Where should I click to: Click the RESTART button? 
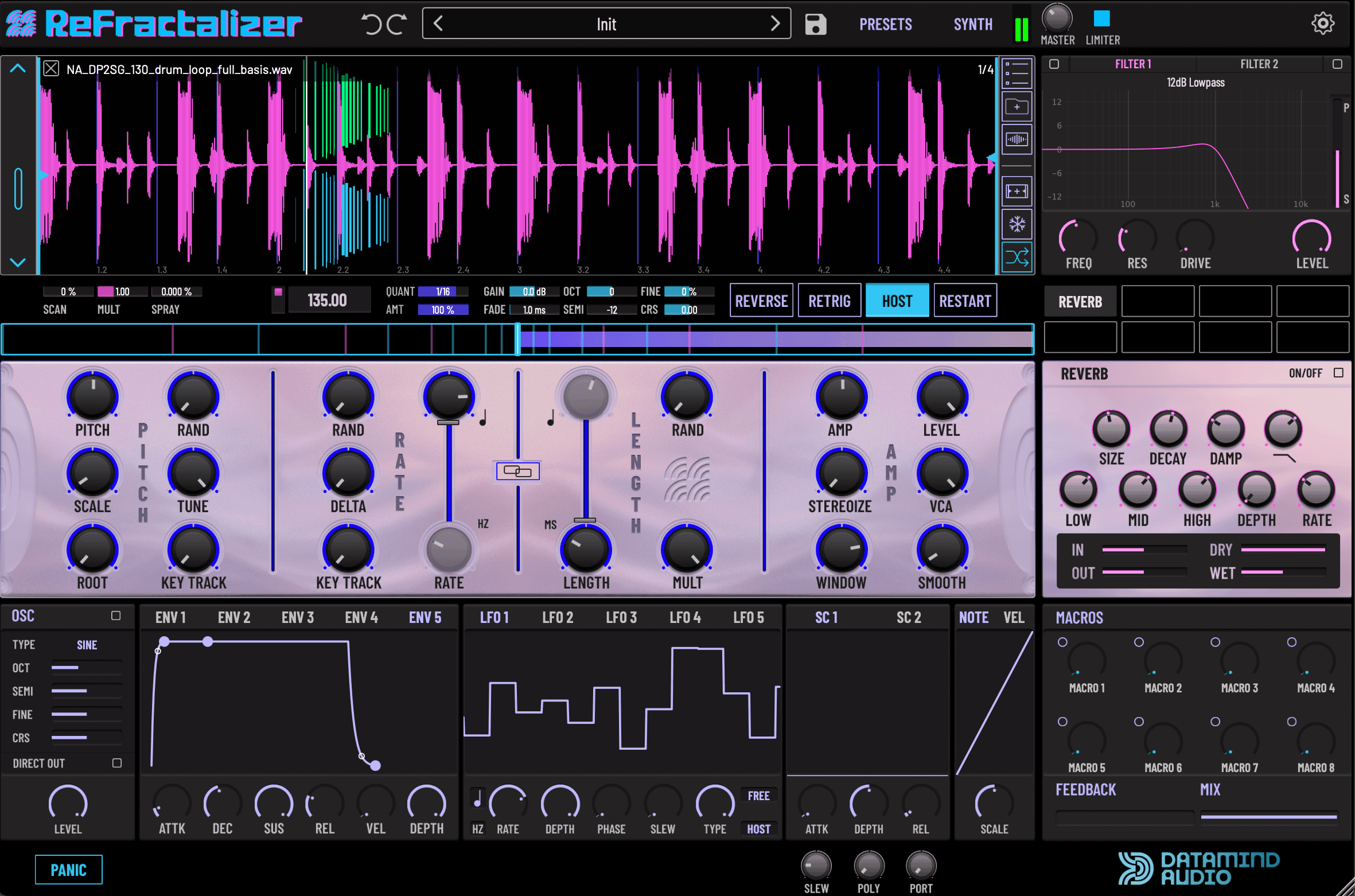[965, 301]
